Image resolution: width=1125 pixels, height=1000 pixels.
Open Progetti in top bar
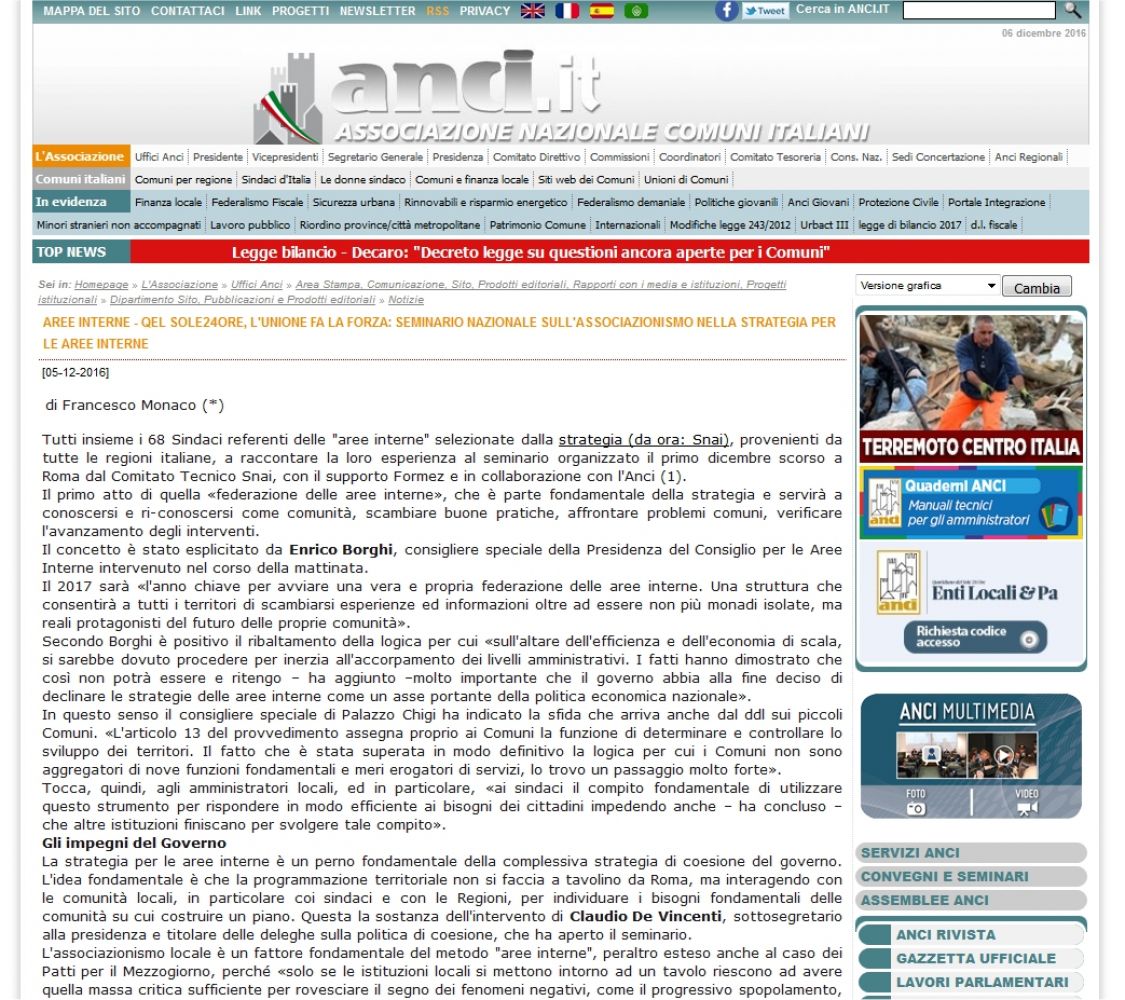pos(300,11)
